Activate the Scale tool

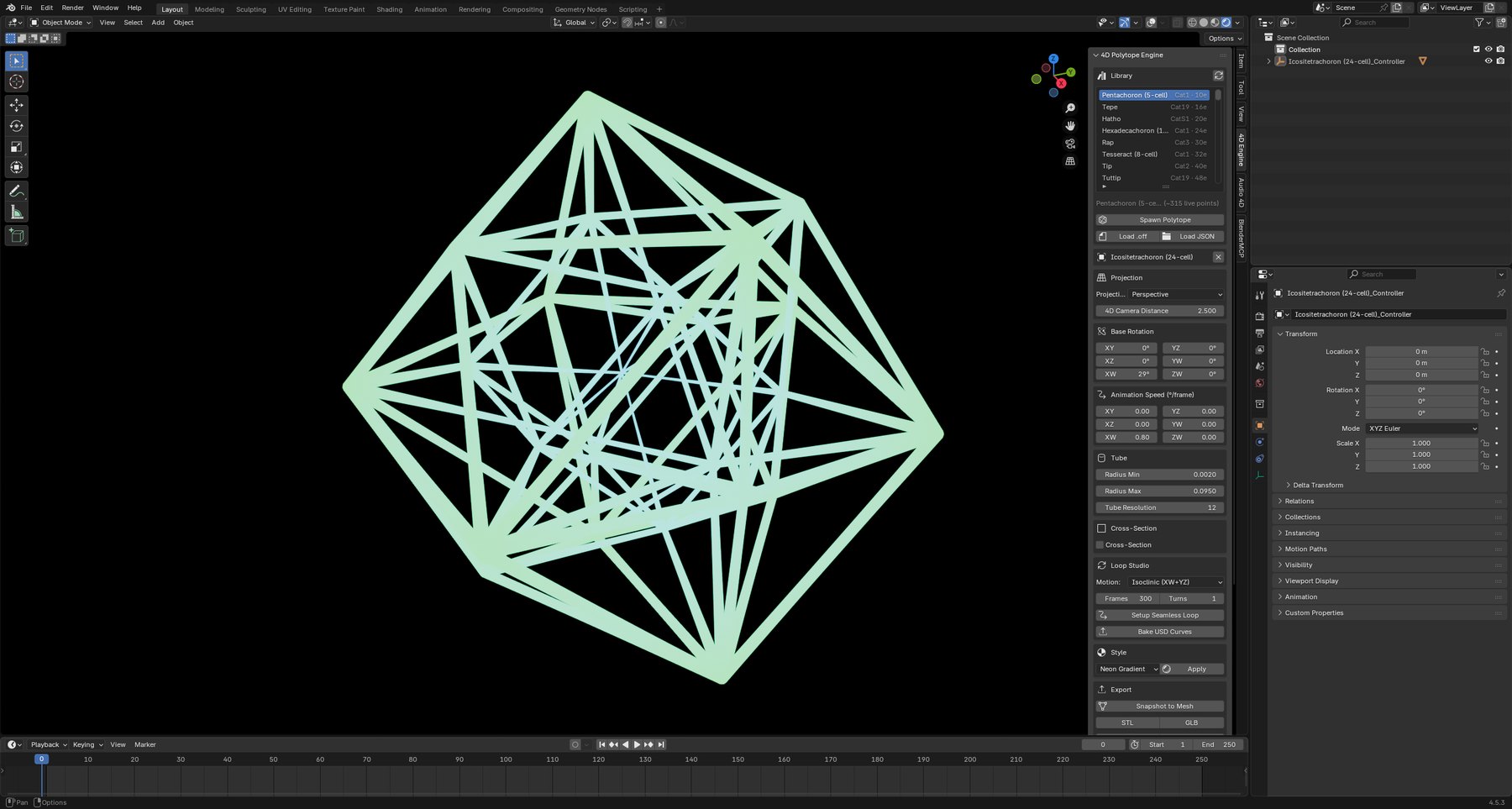pyautogui.click(x=17, y=147)
